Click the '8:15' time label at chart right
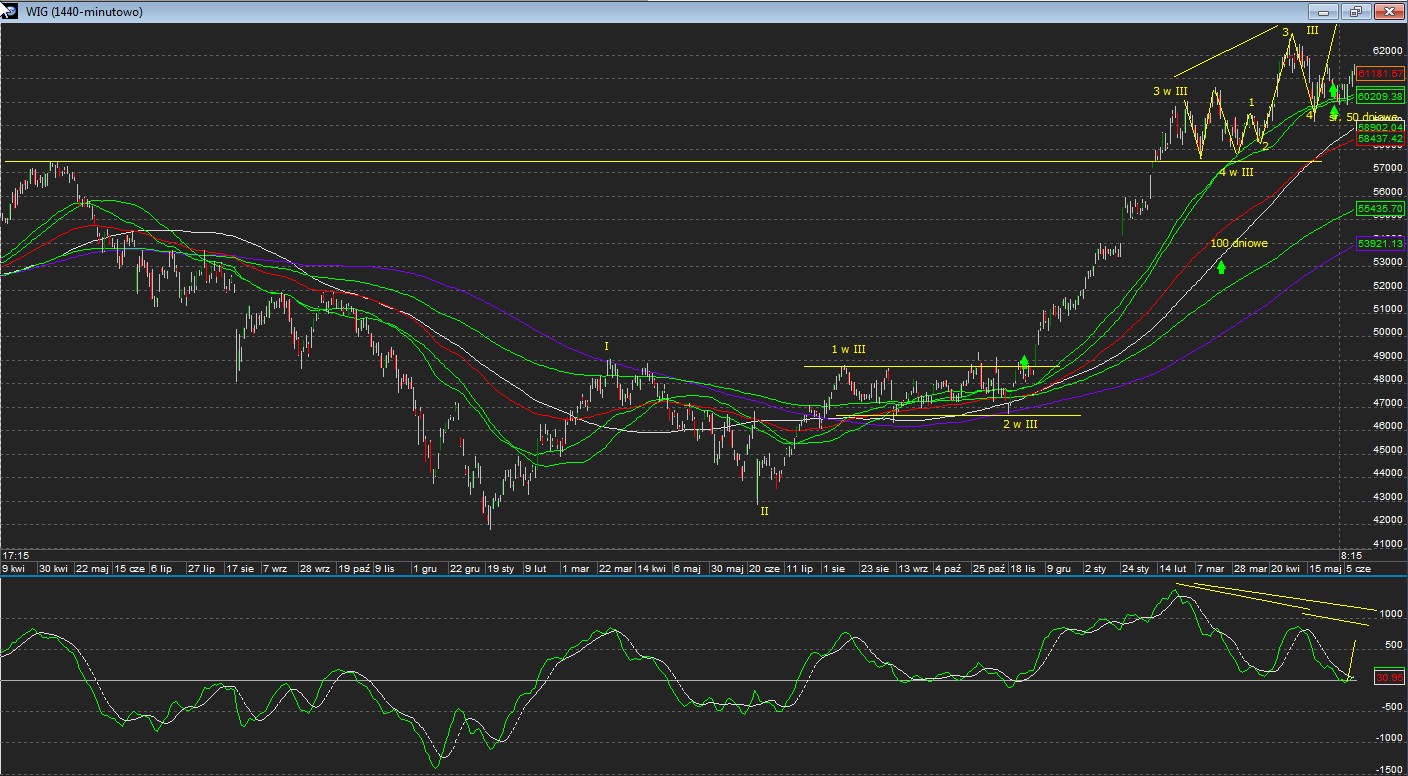The height and width of the screenshot is (776, 1408). pos(1350,554)
